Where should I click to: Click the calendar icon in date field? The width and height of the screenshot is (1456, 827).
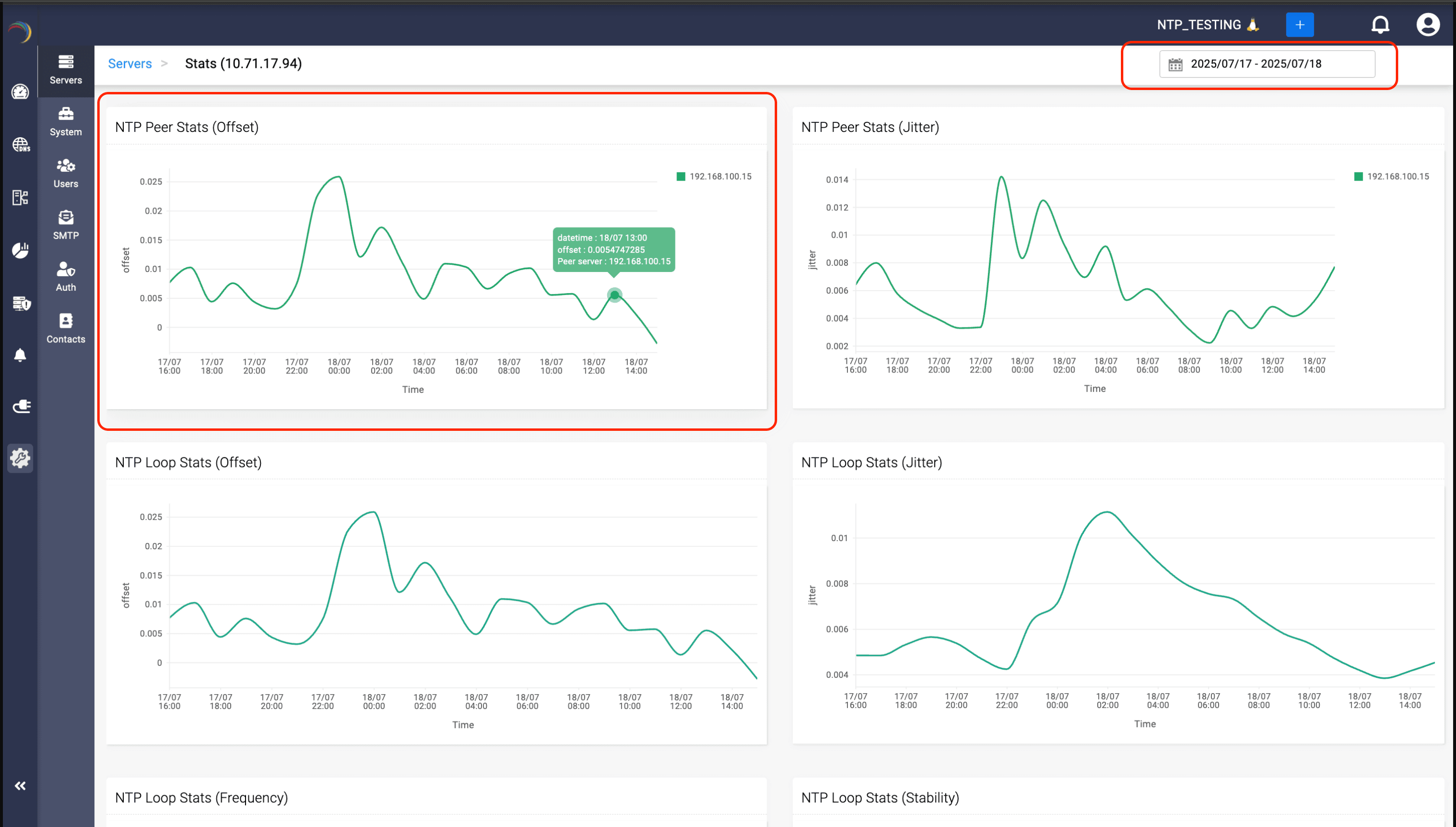click(x=1175, y=64)
